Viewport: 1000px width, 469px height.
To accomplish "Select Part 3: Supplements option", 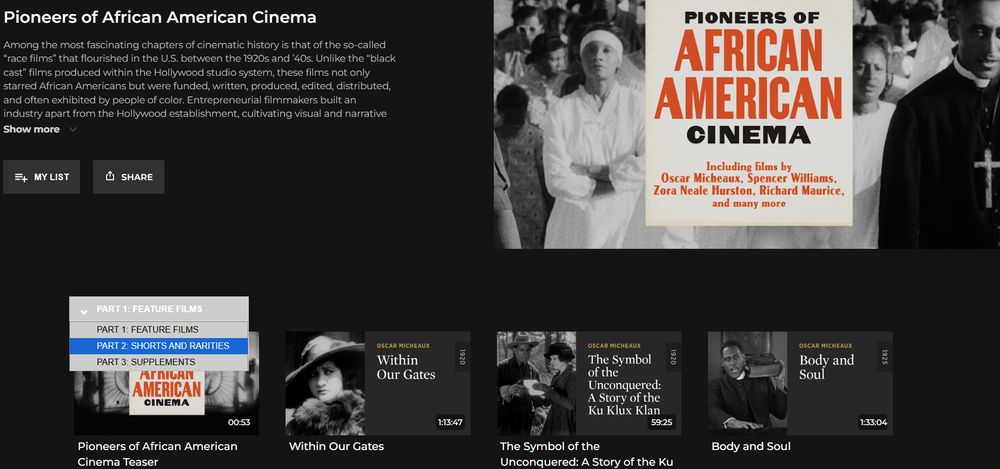I will click(159, 362).
